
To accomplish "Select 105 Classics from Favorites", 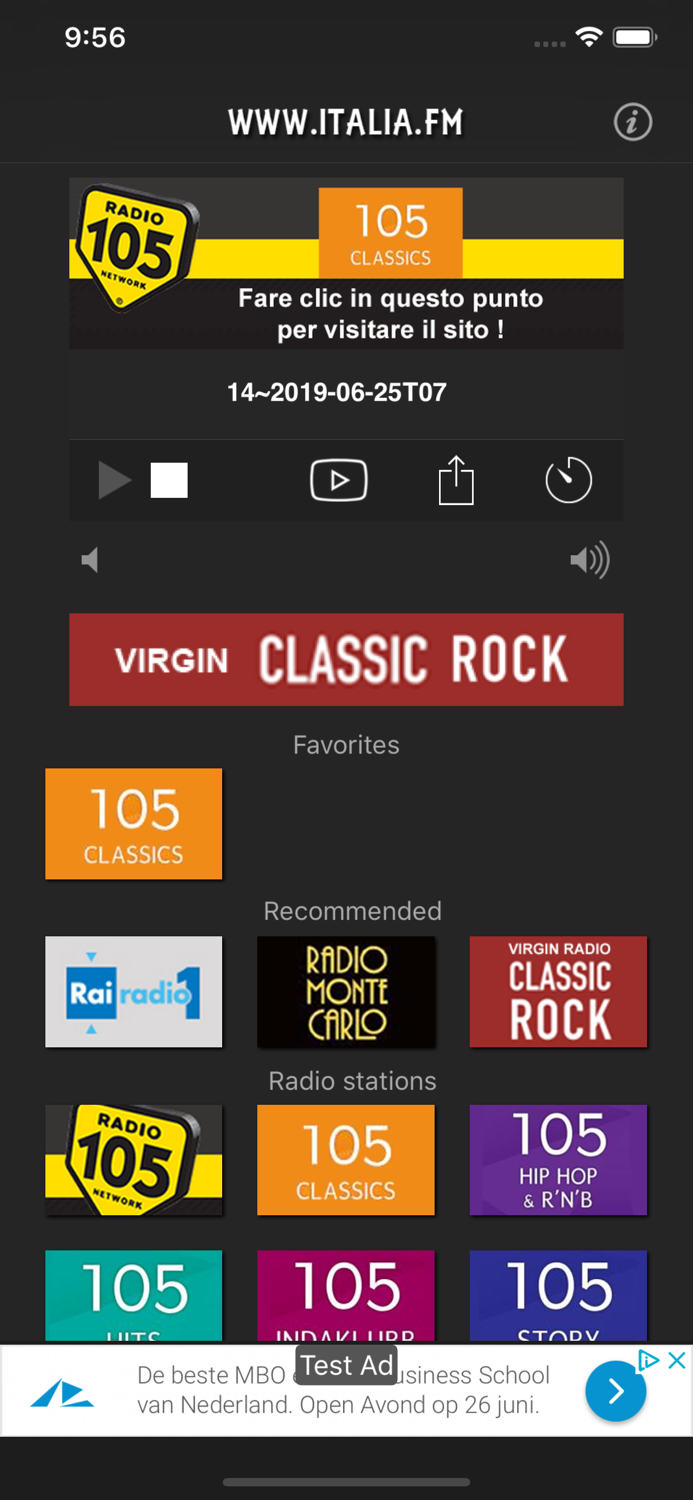I will (133, 823).
